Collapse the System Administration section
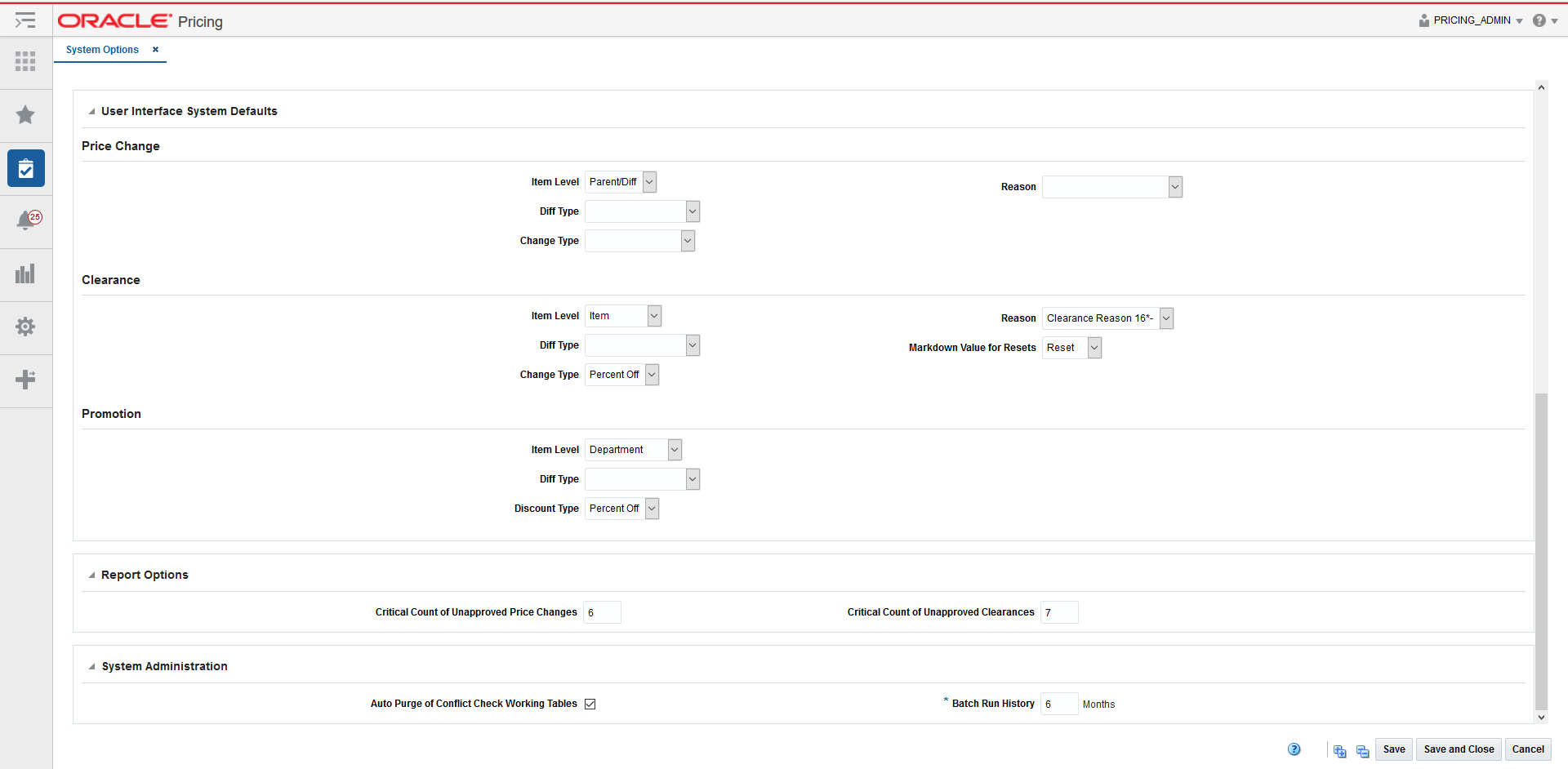The height and width of the screenshot is (769, 1568). coord(91,666)
